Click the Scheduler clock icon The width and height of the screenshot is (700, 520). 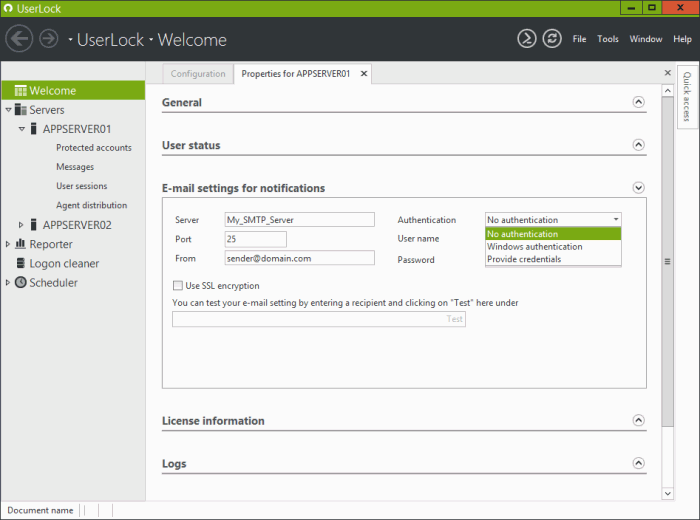tap(21, 282)
